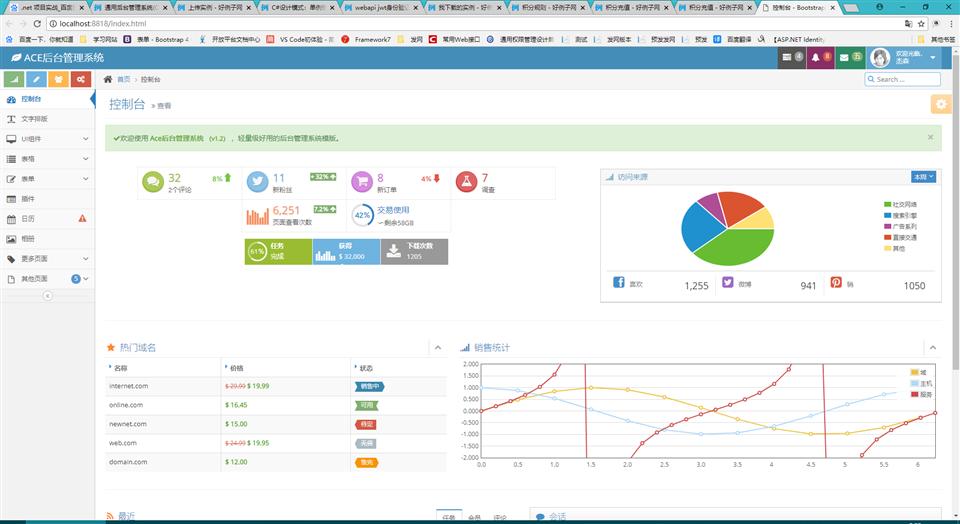Open the green envelope messages icon
This screenshot has height=524, width=960.
pos(849,57)
